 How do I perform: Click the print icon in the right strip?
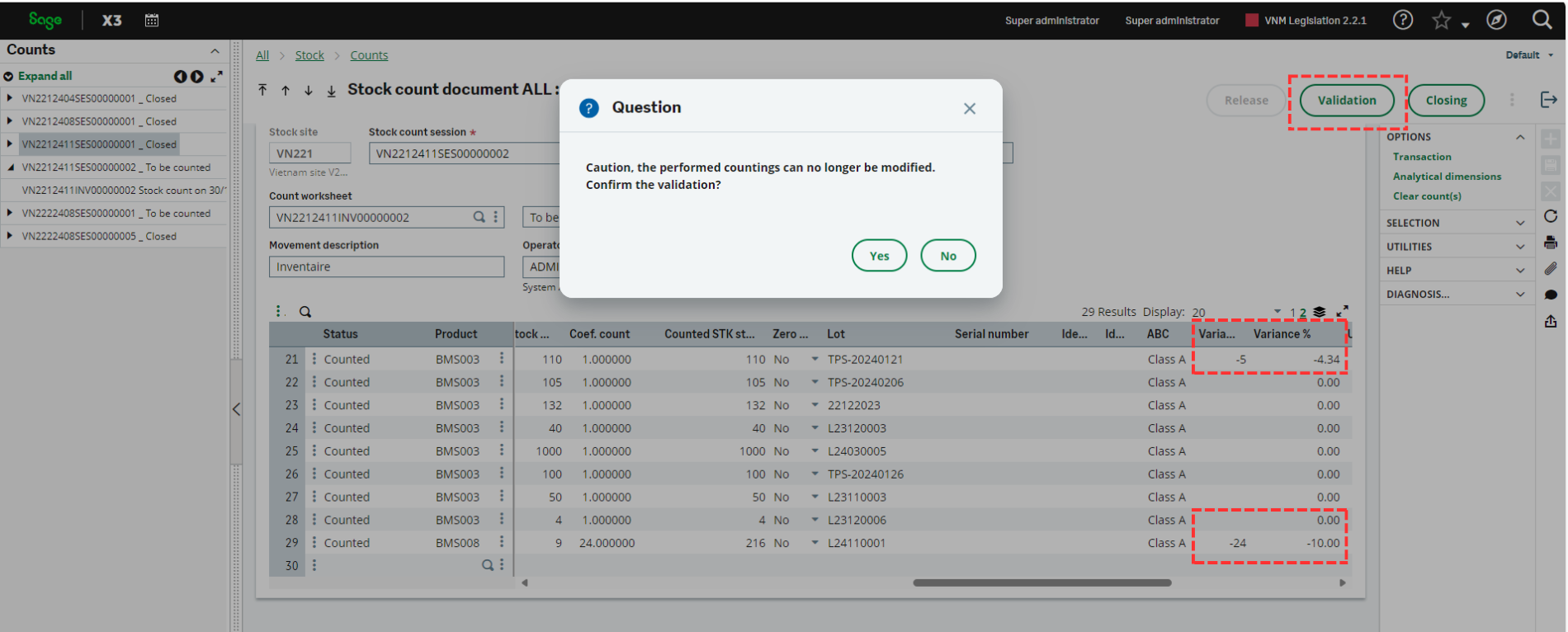click(1551, 243)
